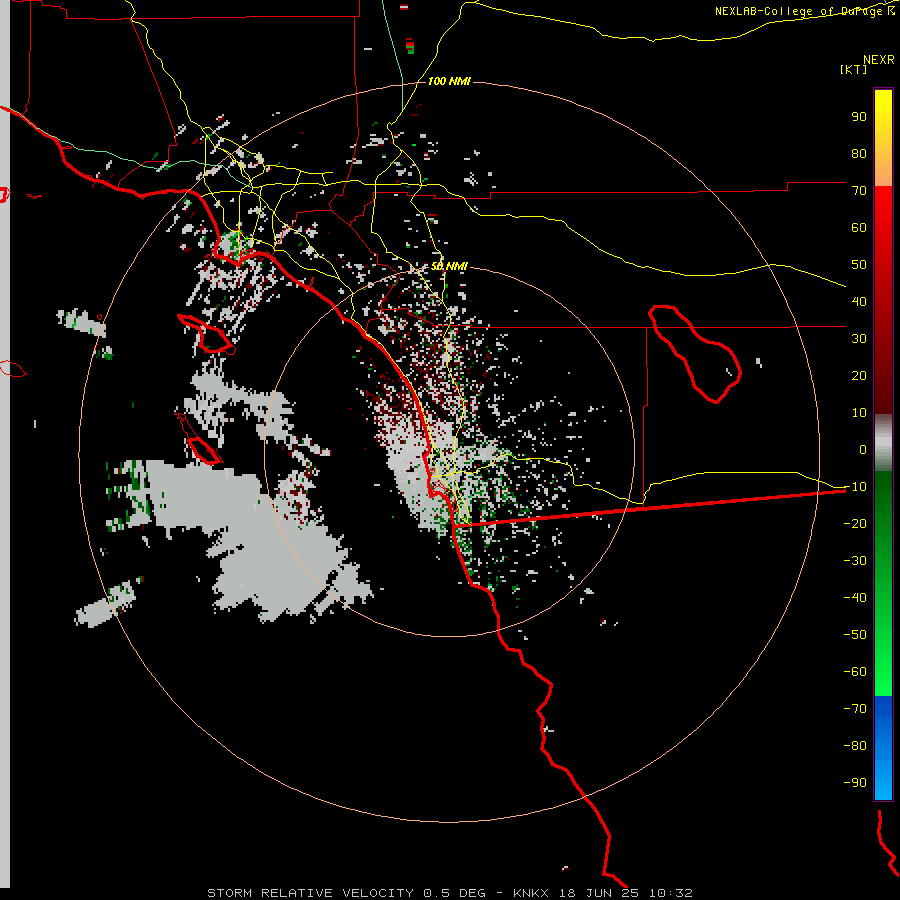Click the -20 value on velocity scale

click(855, 524)
